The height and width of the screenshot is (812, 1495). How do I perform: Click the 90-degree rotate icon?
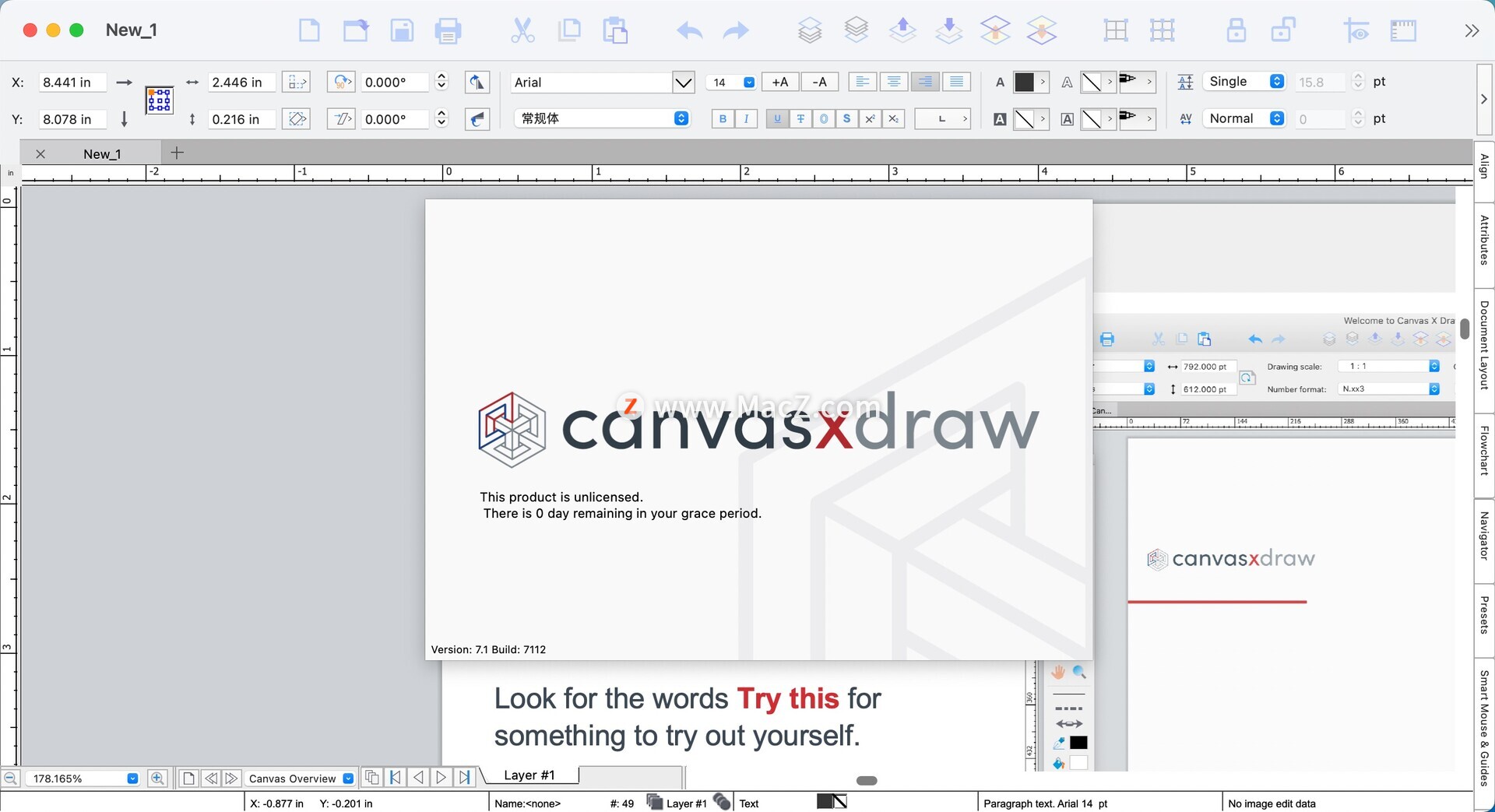[x=341, y=82]
